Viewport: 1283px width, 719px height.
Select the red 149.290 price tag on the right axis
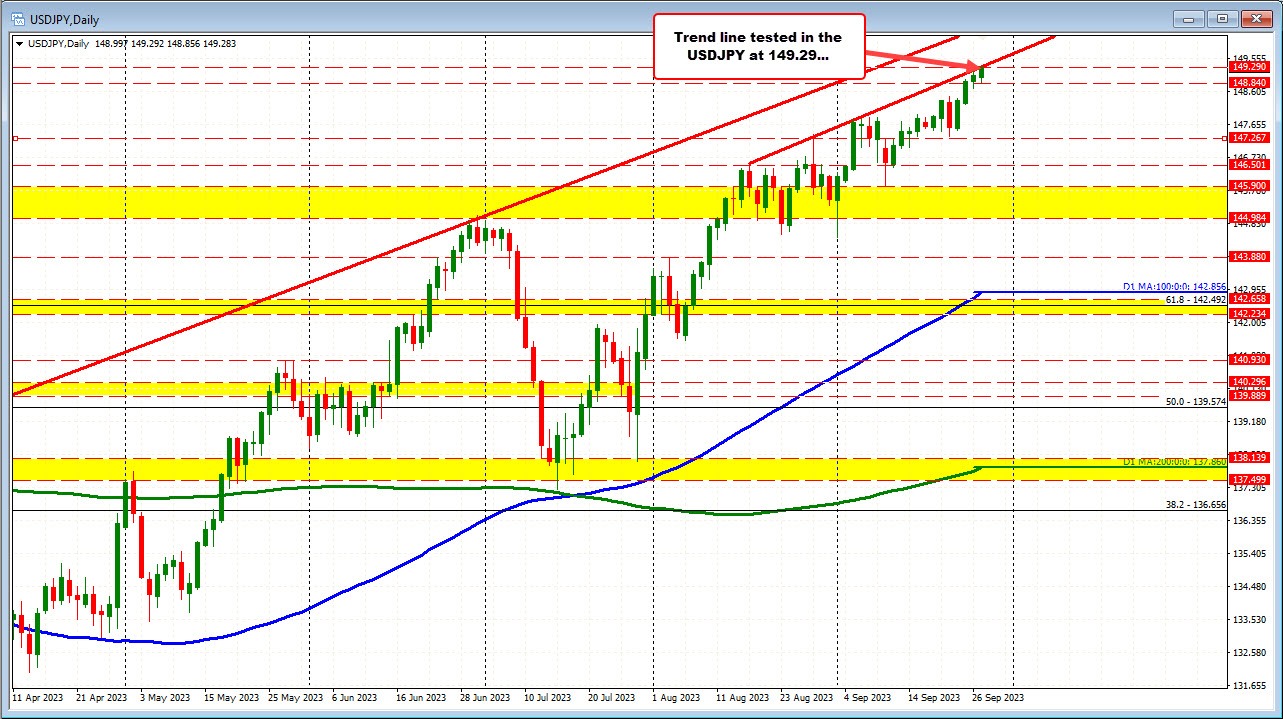click(x=1248, y=67)
